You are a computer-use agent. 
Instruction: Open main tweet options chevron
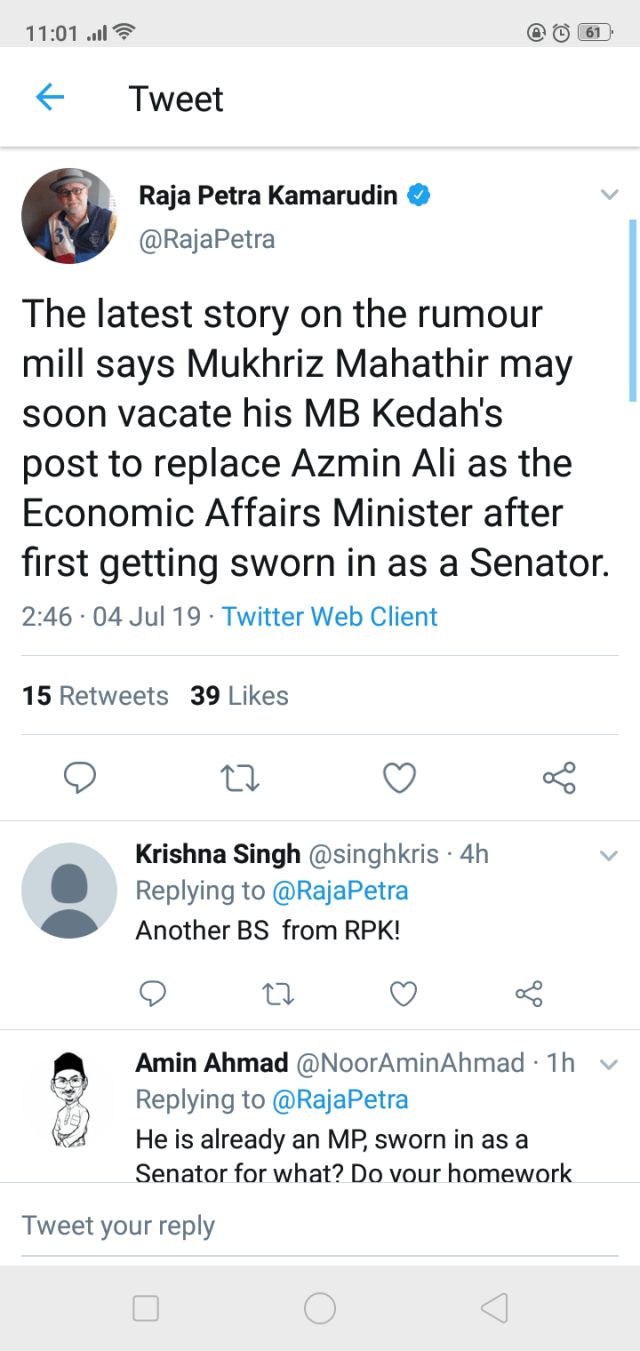609,195
